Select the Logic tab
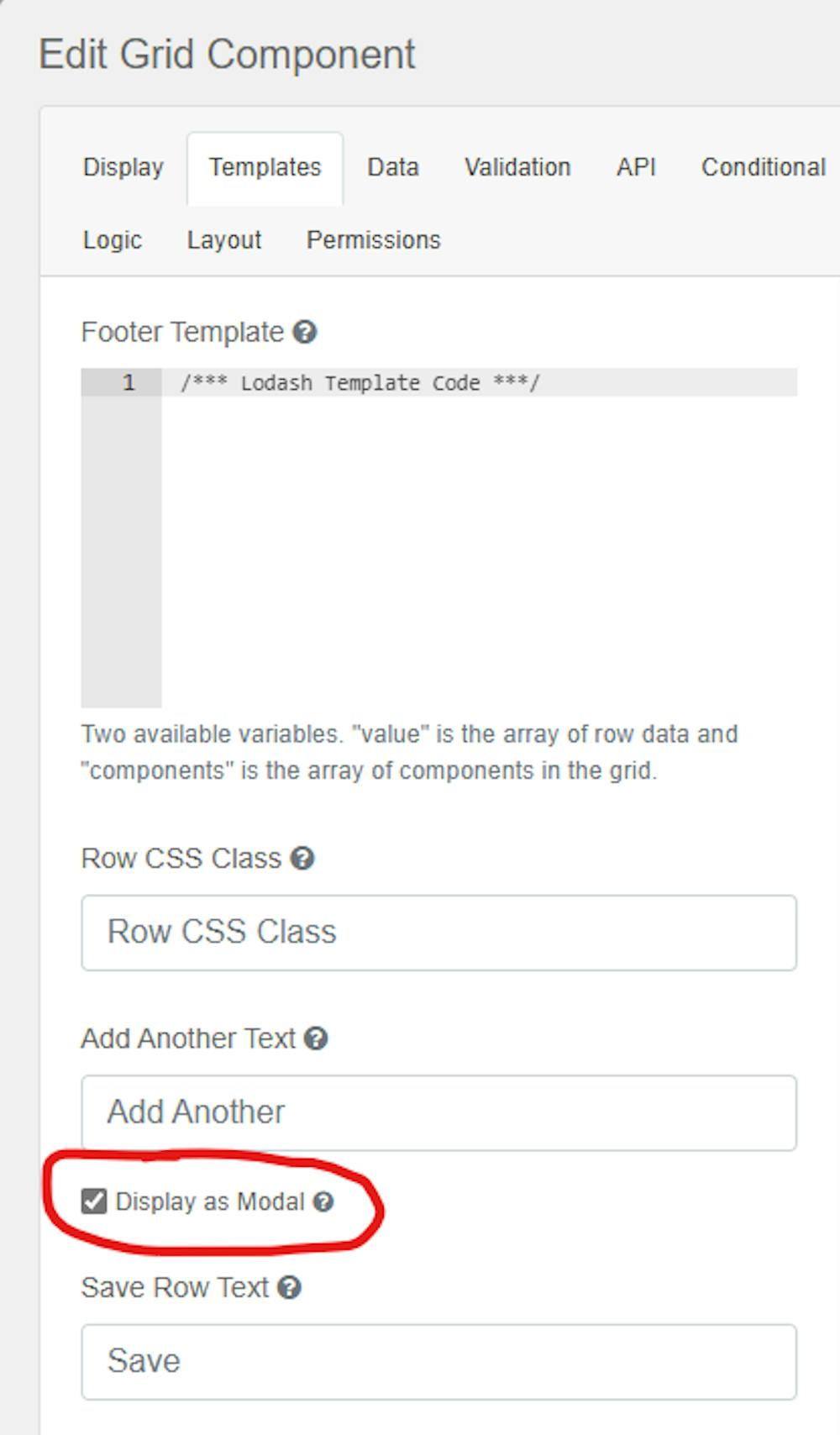Viewport: 840px width, 1435px height. pos(112,239)
